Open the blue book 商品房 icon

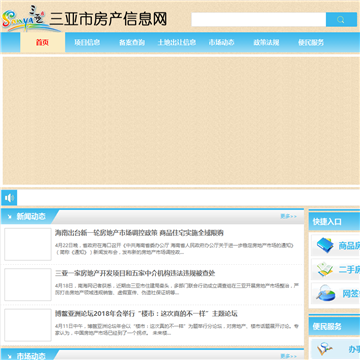coord(325,245)
